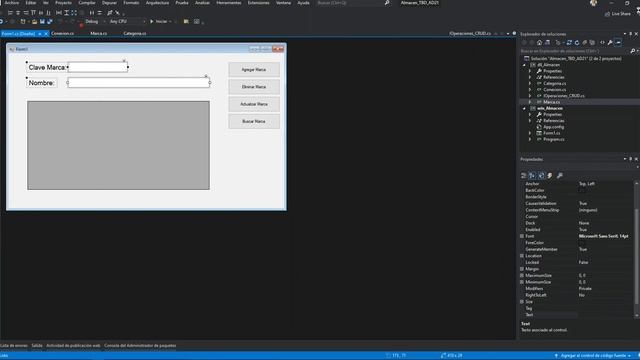
Task: Click the Properties panel vertical scrollbar
Action: (x=636, y=249)
